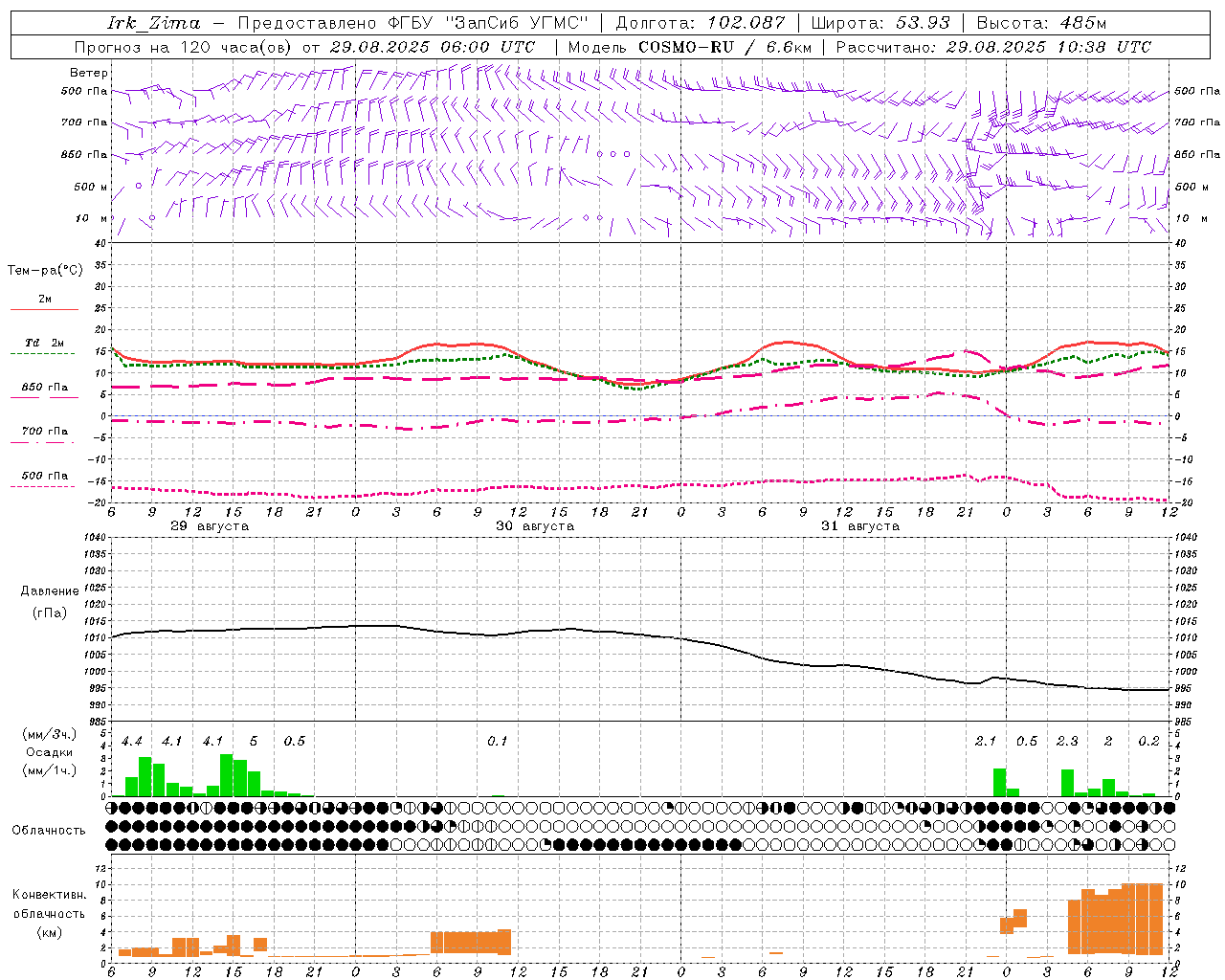
Task: Click the "Ветер" wind panel label
Action: pos(89,73)
